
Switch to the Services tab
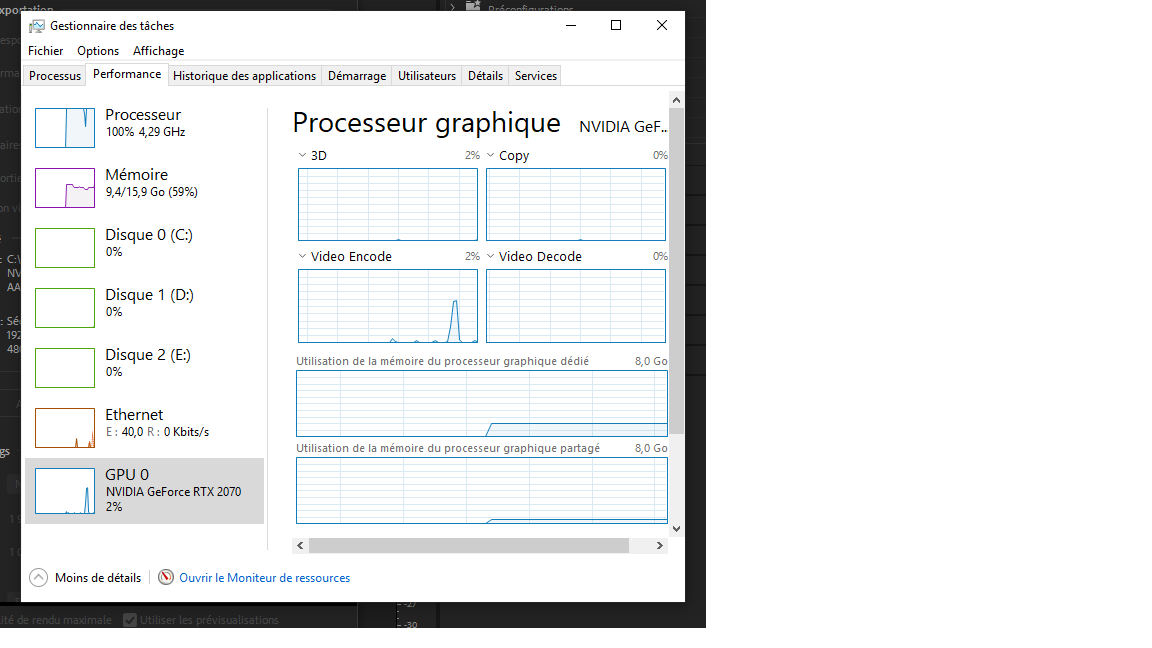coord(535,75)
